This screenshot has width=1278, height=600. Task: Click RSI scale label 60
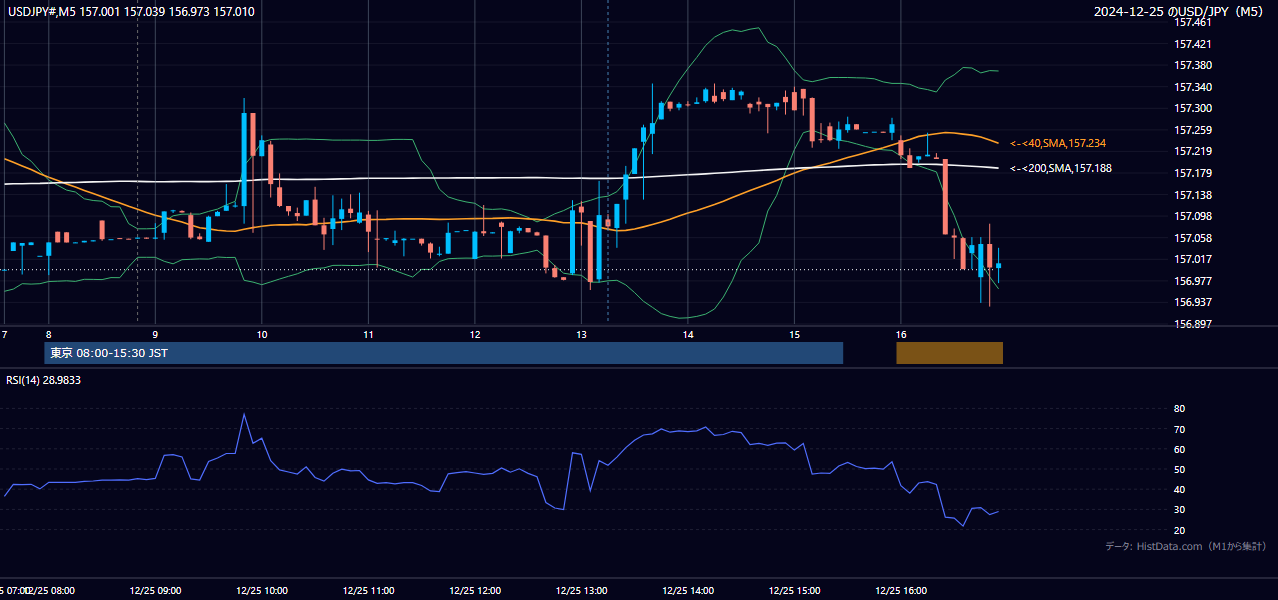tap(1180, 449)
